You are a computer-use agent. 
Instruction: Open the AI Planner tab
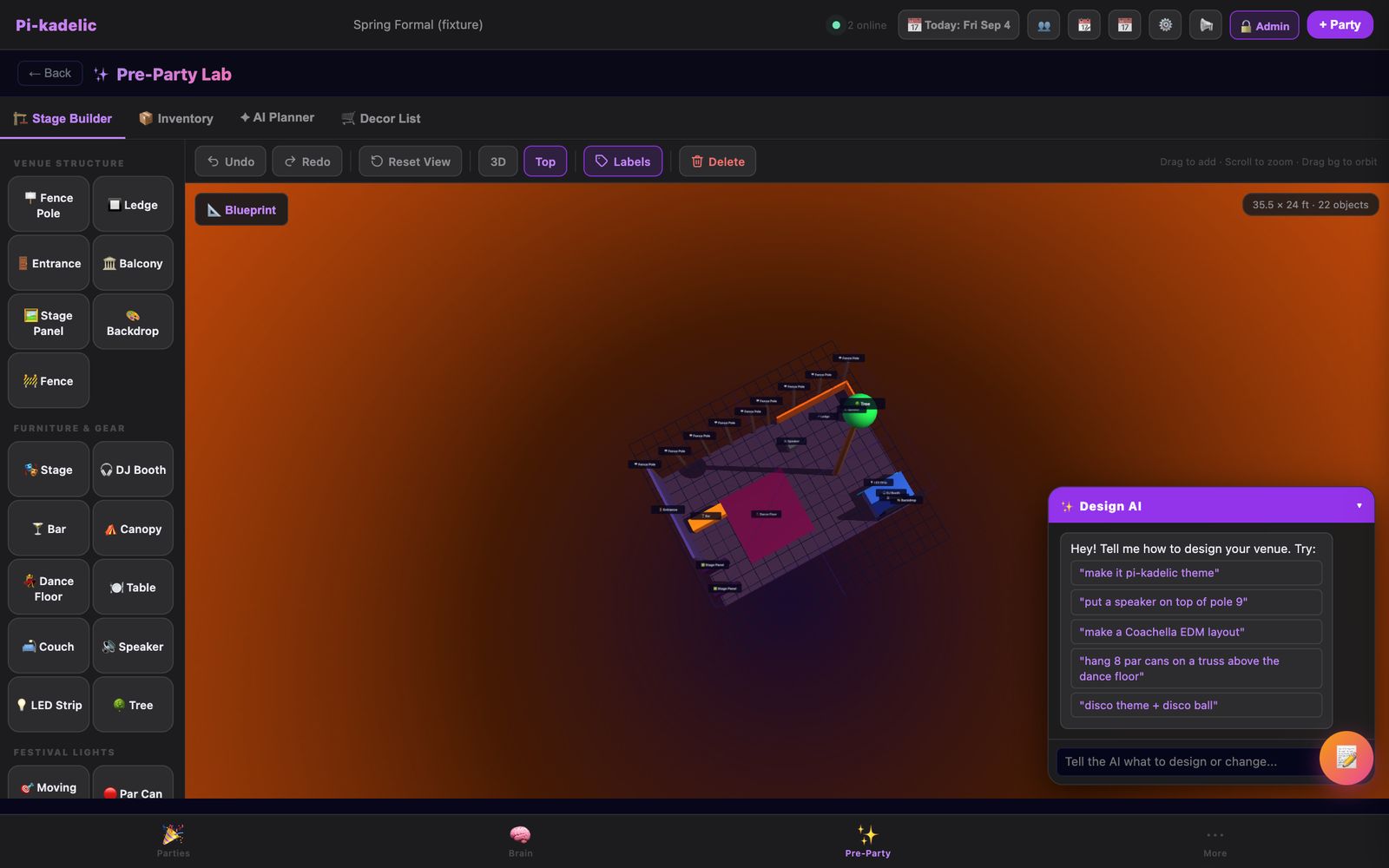coord(277,117)
